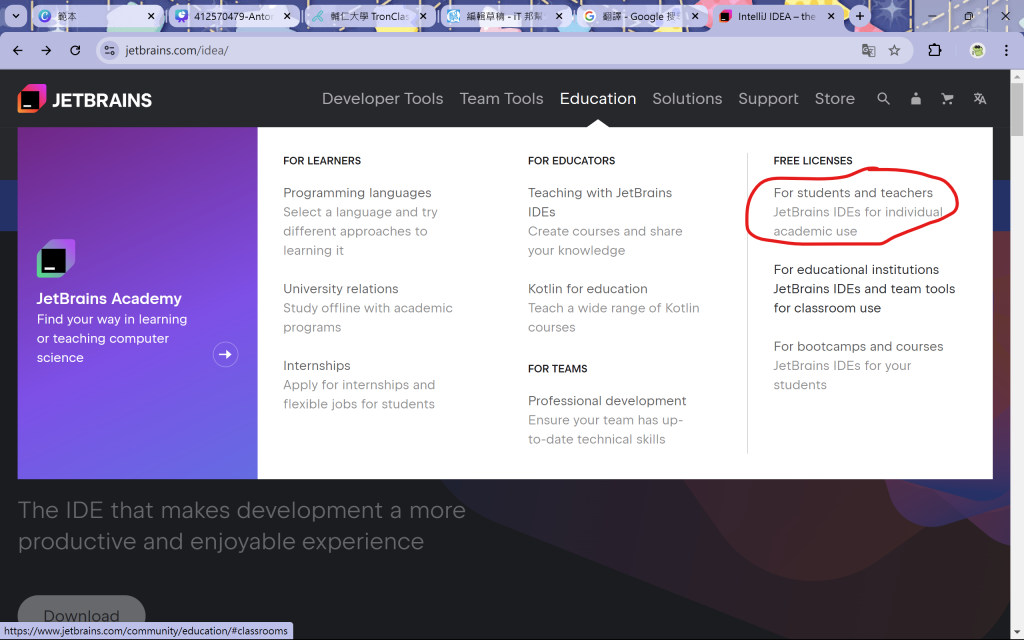This screenshot has width=1024, height=640.
Task: Click the JetBrains Academy heading
Action: pyautogui.click(x=109, y=298)
